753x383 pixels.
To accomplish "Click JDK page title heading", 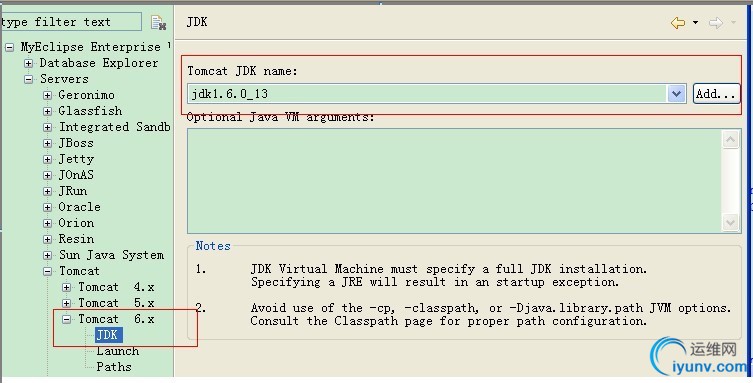I will [x=197, y=22].
